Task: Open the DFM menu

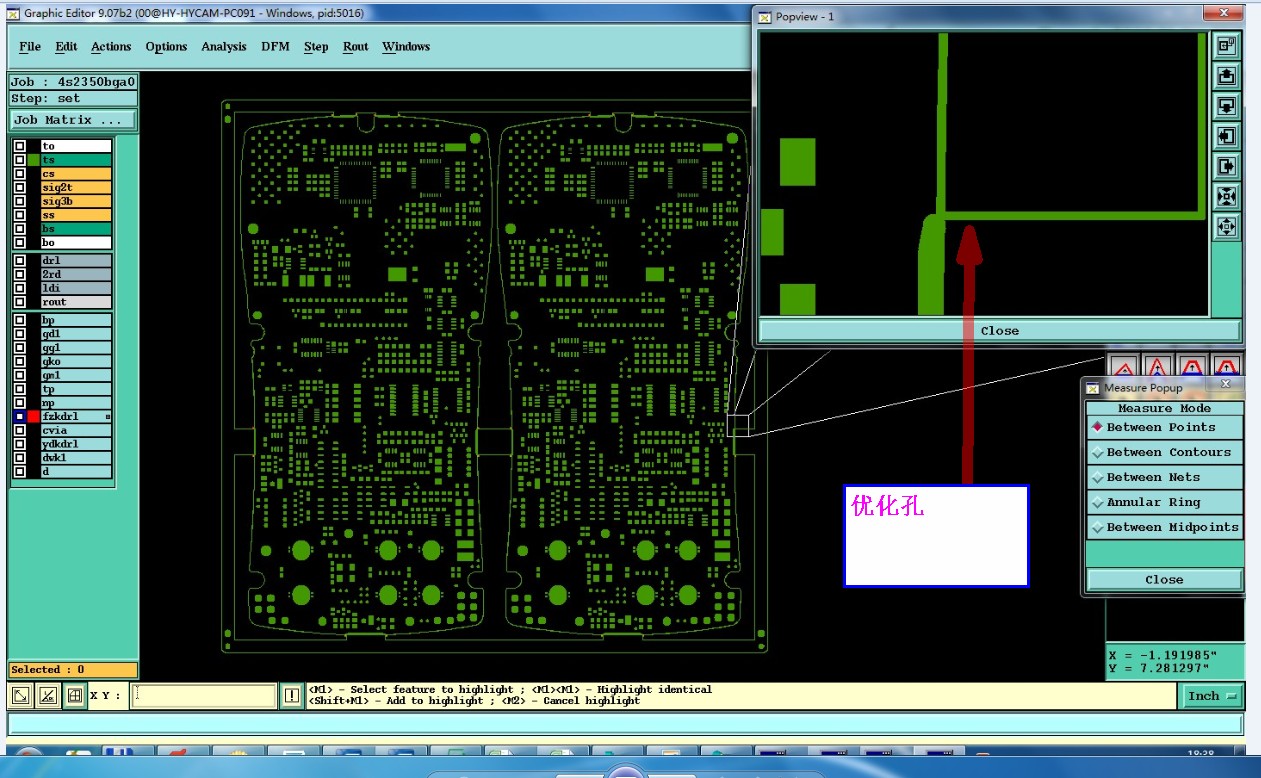Action: (x=275, y=47)
